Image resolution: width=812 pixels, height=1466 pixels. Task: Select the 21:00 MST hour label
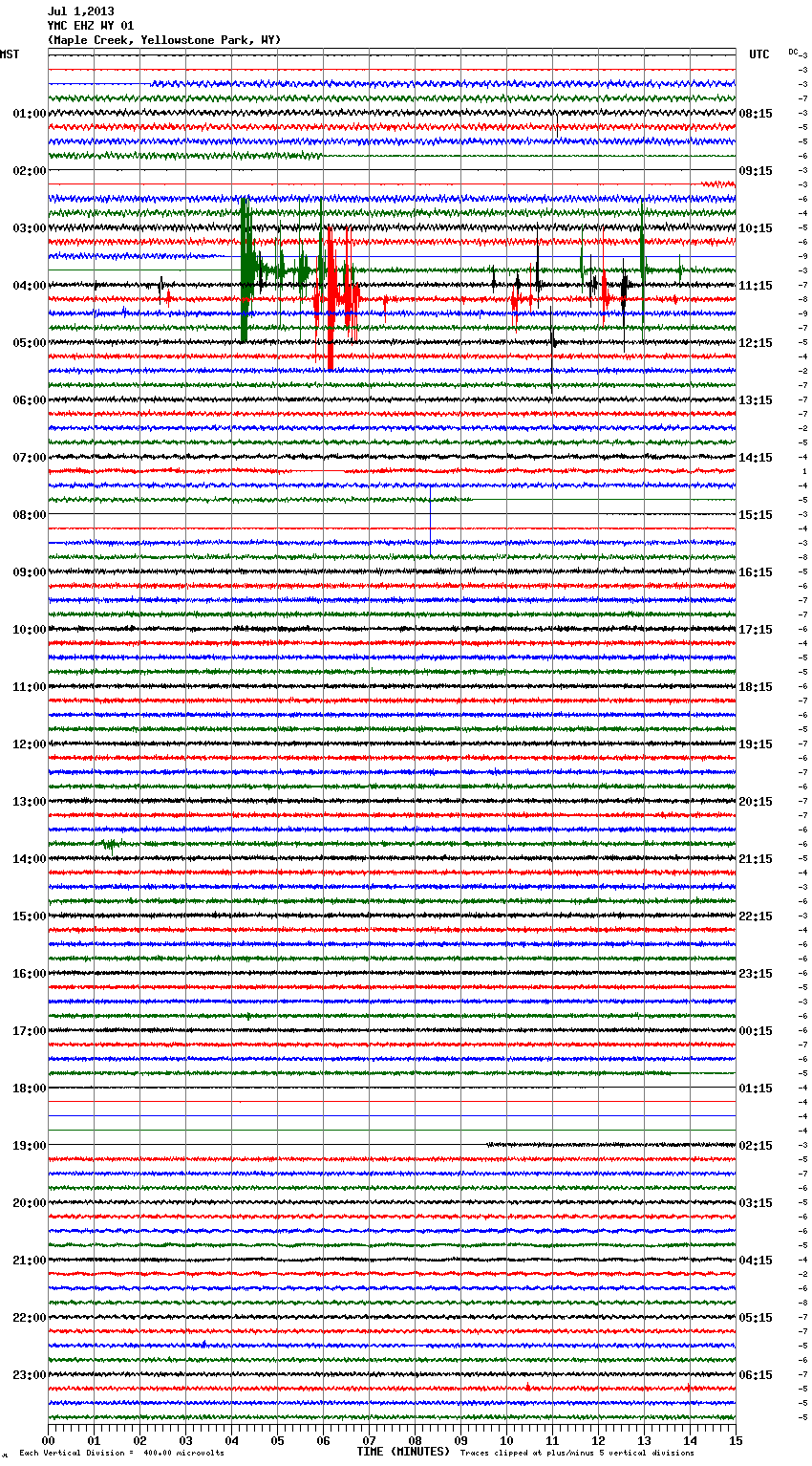pos(30,1261)
